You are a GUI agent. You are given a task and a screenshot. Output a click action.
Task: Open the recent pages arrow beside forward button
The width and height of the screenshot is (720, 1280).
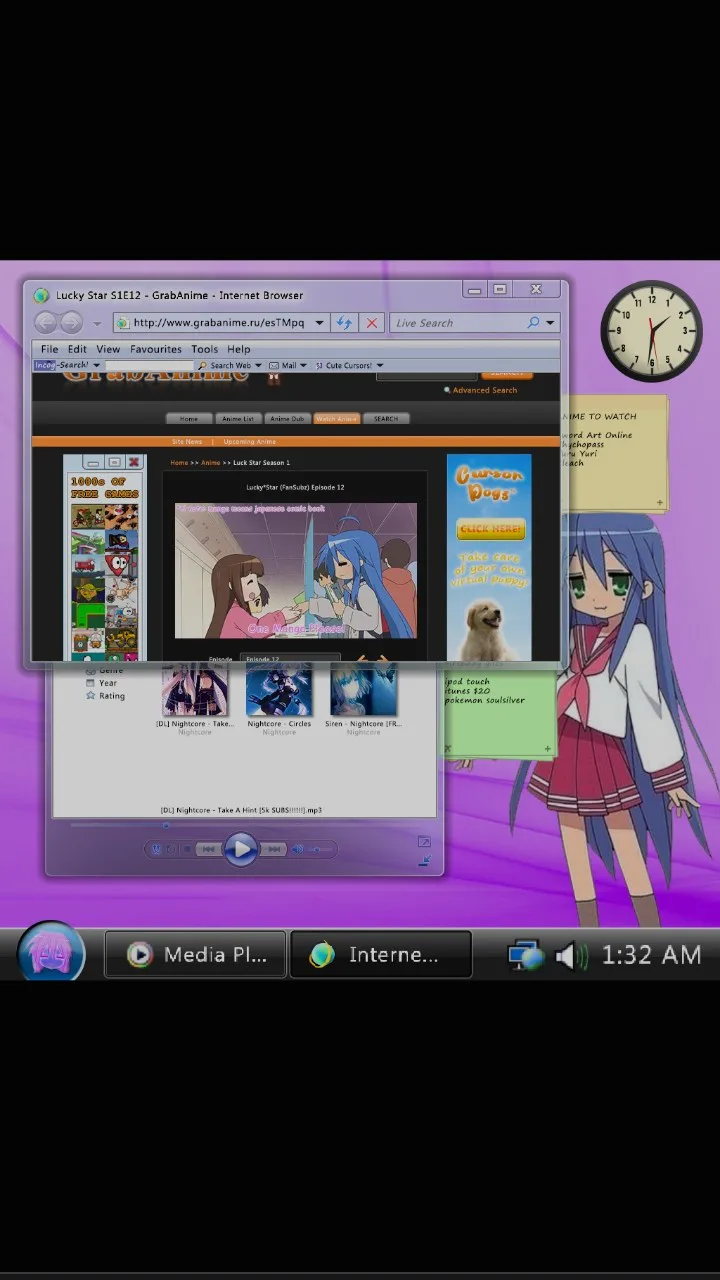coord(97,324)
